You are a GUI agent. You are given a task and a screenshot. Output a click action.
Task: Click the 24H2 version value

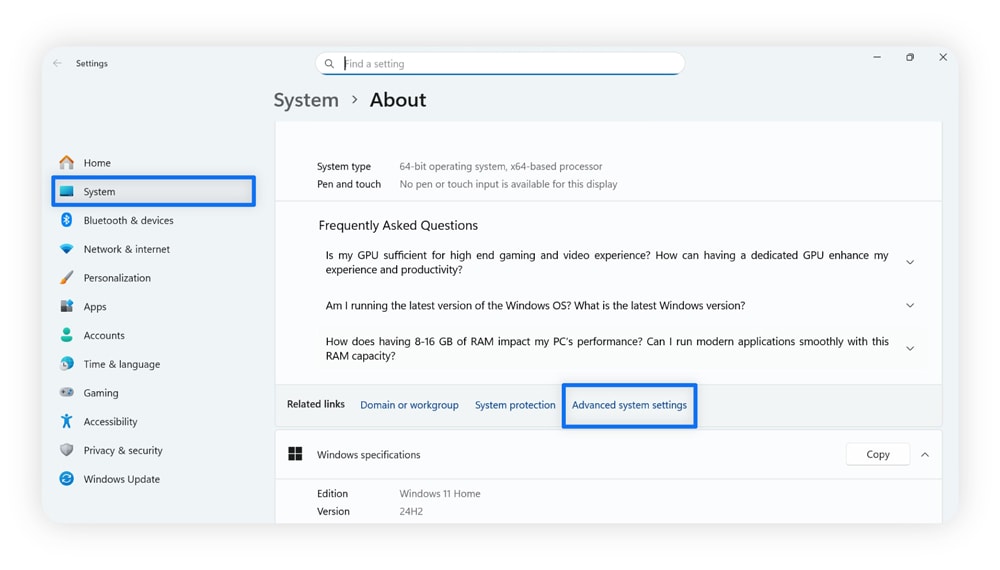pos(411,511)
